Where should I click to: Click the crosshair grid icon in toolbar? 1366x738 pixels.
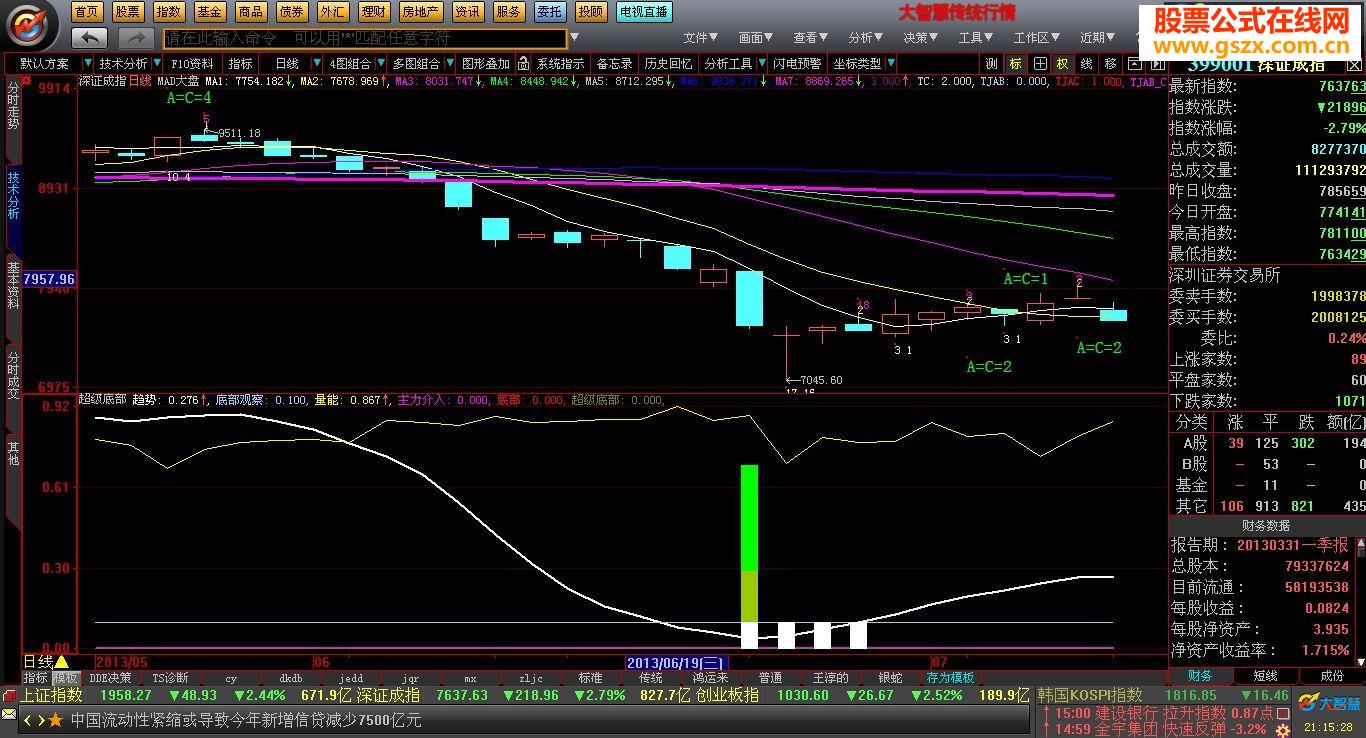click(x=1040, y=63)
